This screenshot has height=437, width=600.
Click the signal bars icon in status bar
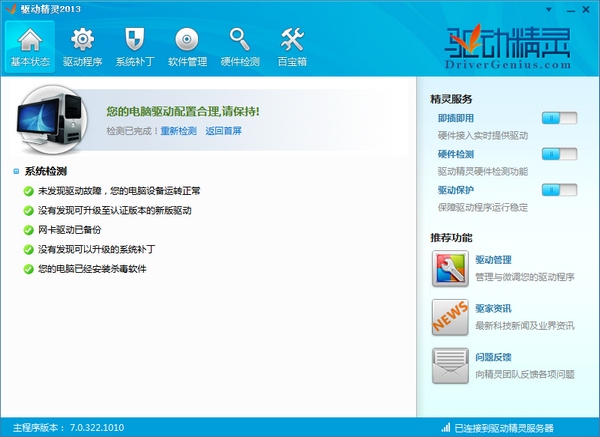pos(446,427)
